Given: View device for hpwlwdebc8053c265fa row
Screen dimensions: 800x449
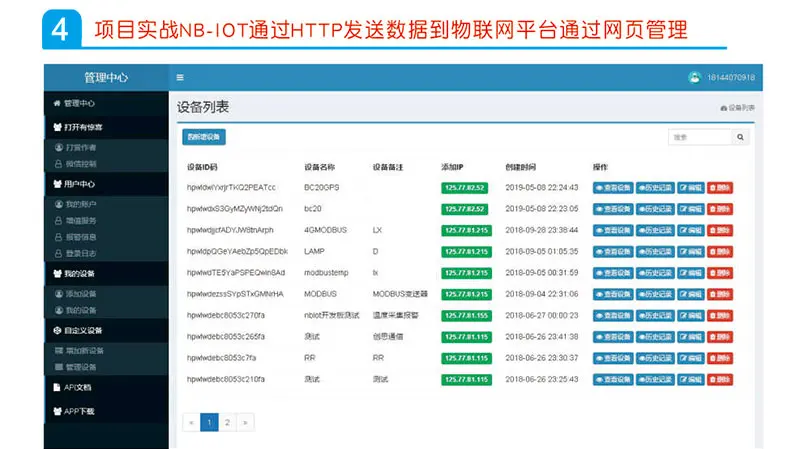Looking at the screenshot, I should pos(613,337).
